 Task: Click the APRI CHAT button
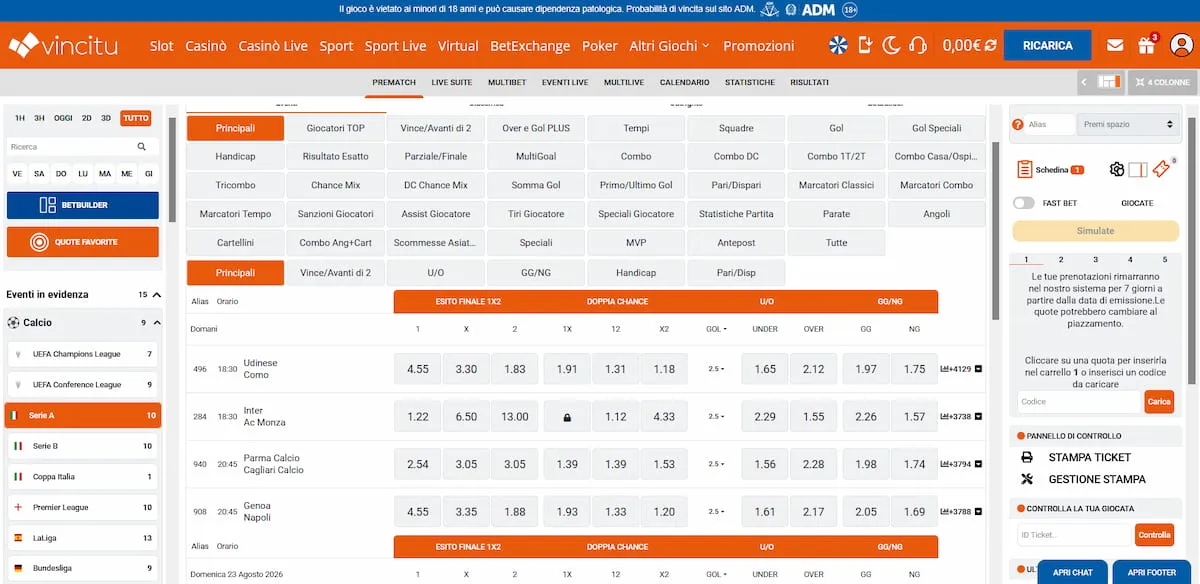click(1073, 572)
